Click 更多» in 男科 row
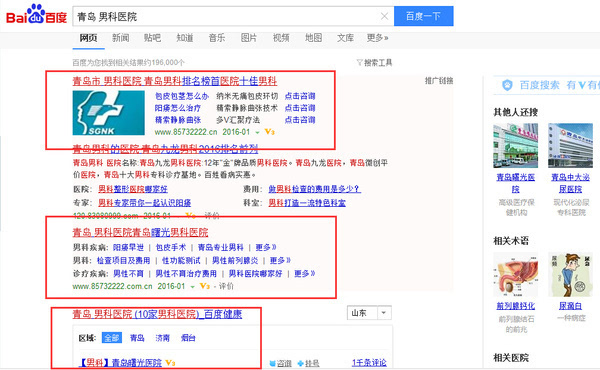 pyautogui.click(x=280, y=261)
